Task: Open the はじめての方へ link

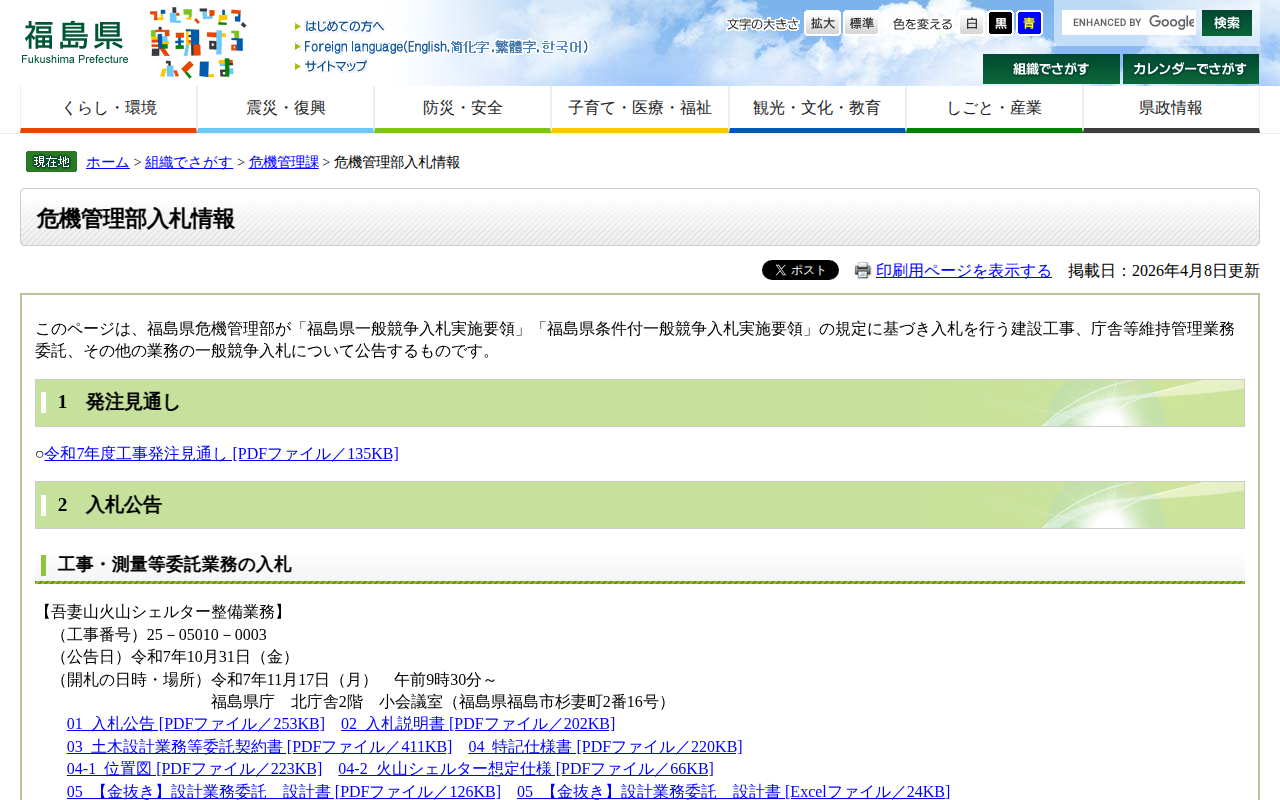Action: point(340,26)
